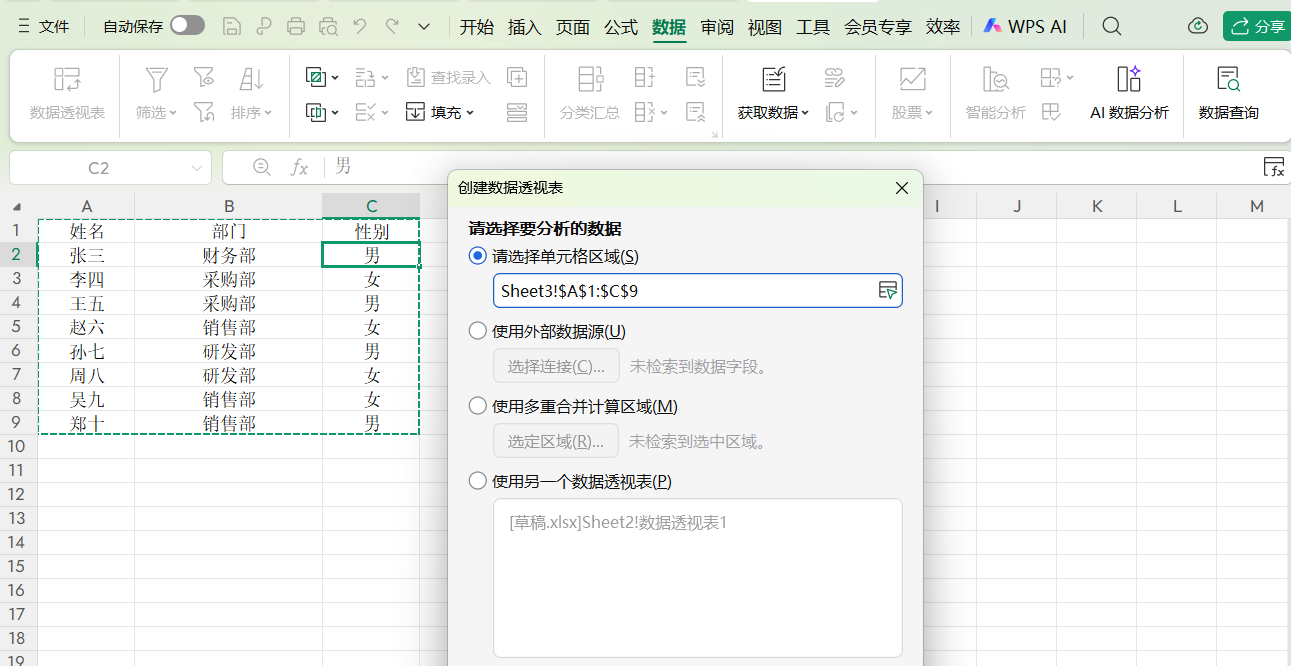Expand the 获取数据 dropdown
Screen dimensions: 1291x666
tap(773, 113)
